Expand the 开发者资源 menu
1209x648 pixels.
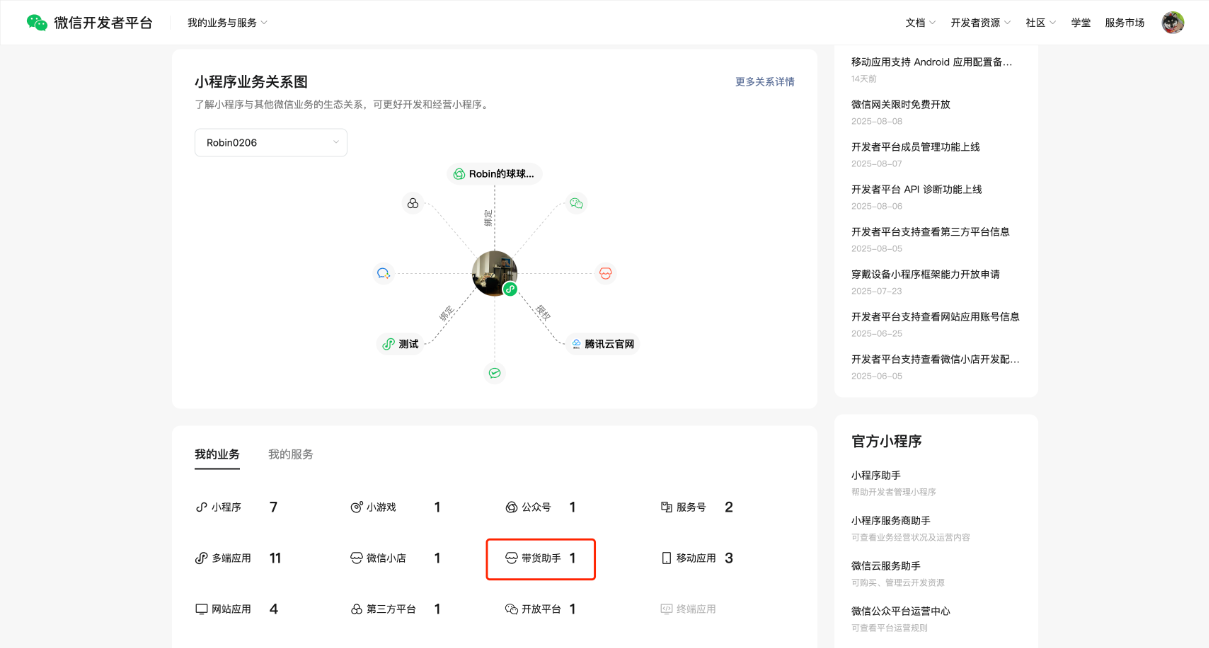[980, 22]
